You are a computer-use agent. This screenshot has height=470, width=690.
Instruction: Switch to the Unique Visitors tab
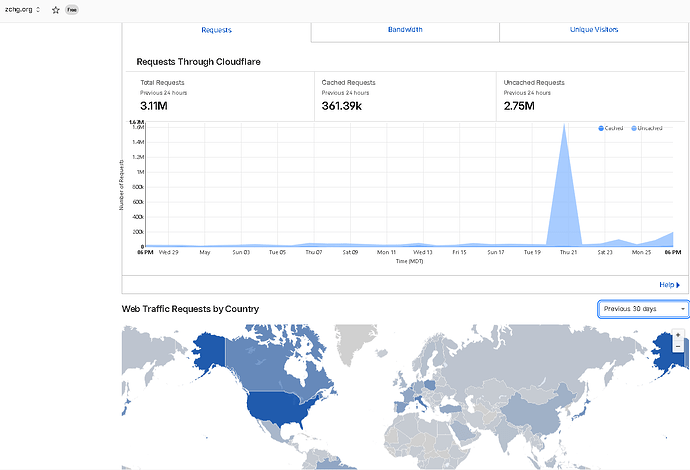tap(594, 29)
